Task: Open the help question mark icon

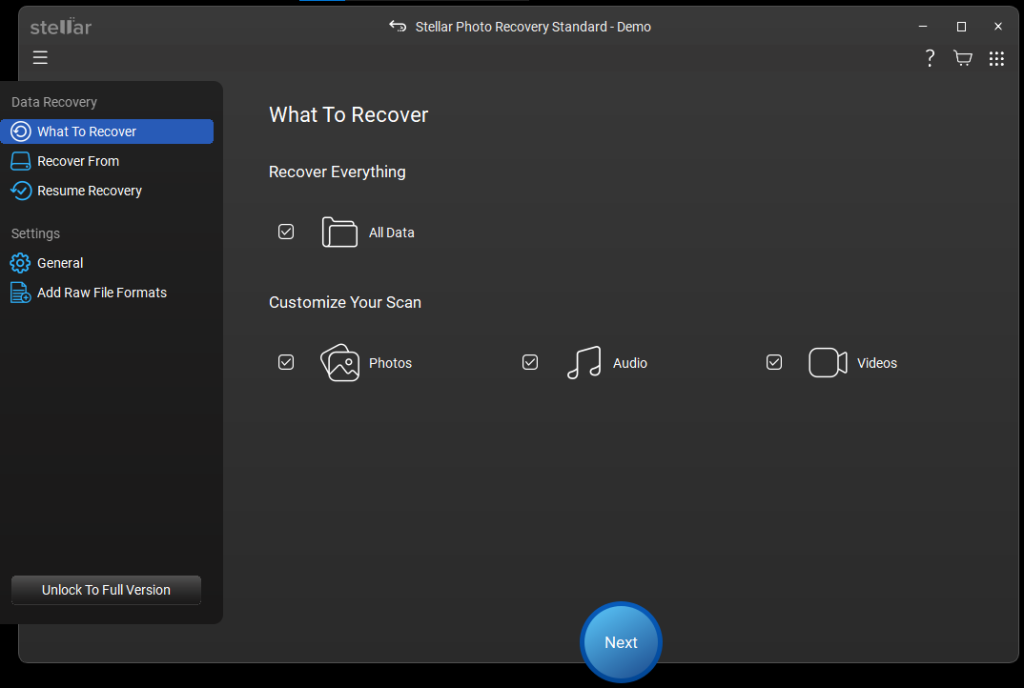Action: [930, 58]
